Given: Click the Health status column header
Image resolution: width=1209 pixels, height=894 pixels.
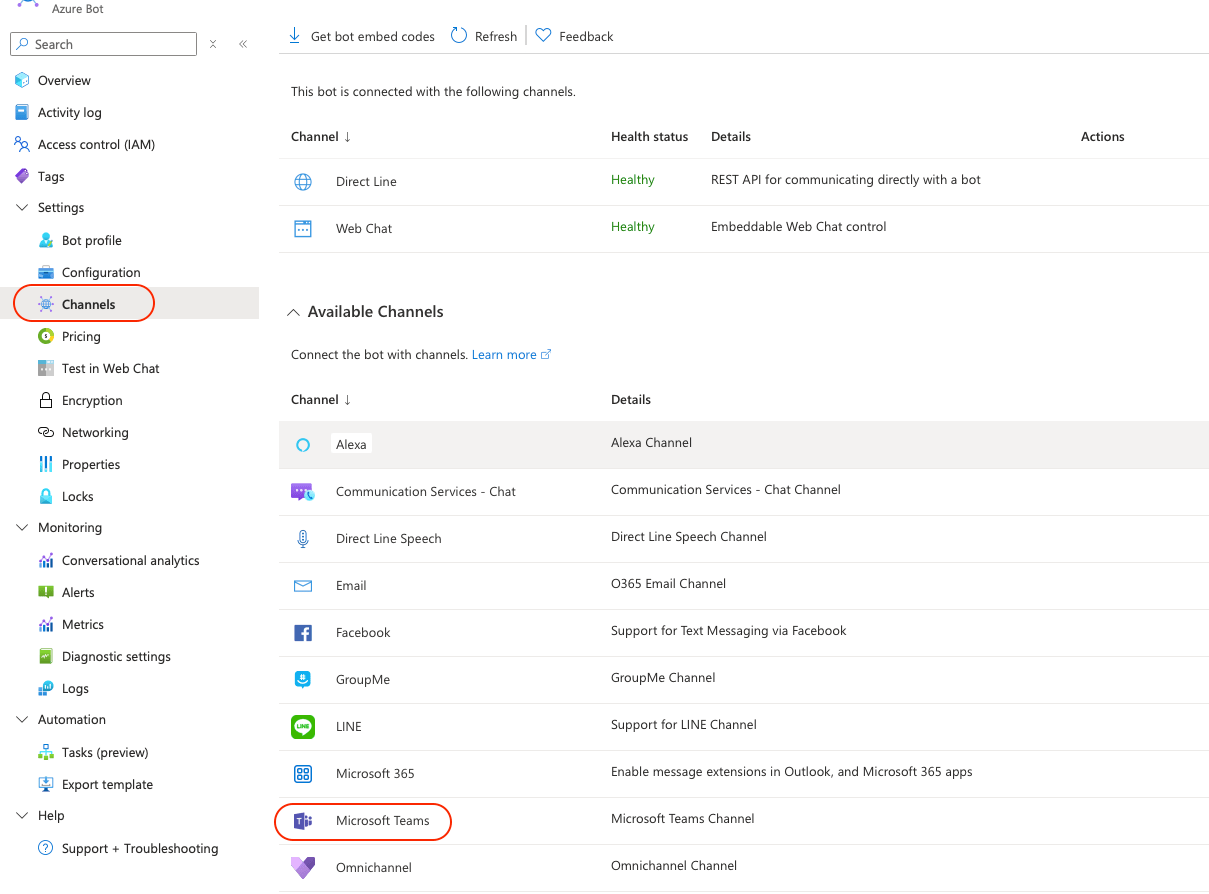Looking at the screenshot, I should (x=650, y=137).
